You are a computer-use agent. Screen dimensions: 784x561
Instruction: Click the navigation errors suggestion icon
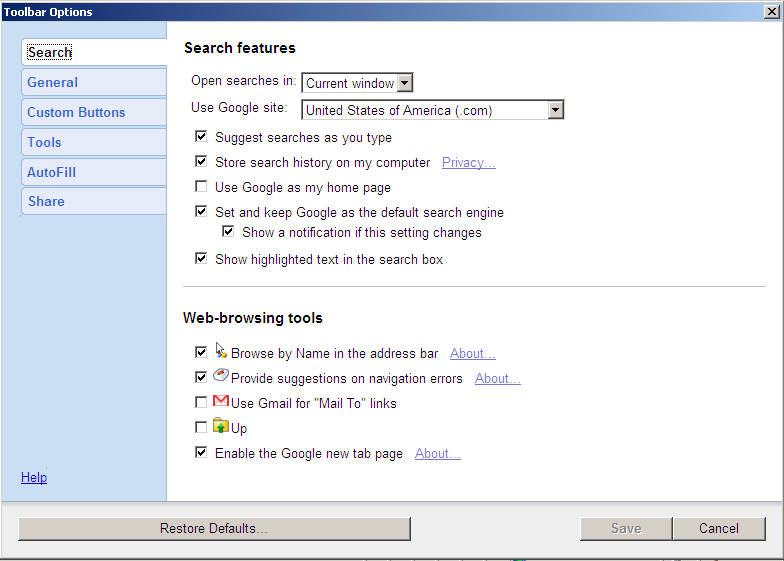pos(221,376)
